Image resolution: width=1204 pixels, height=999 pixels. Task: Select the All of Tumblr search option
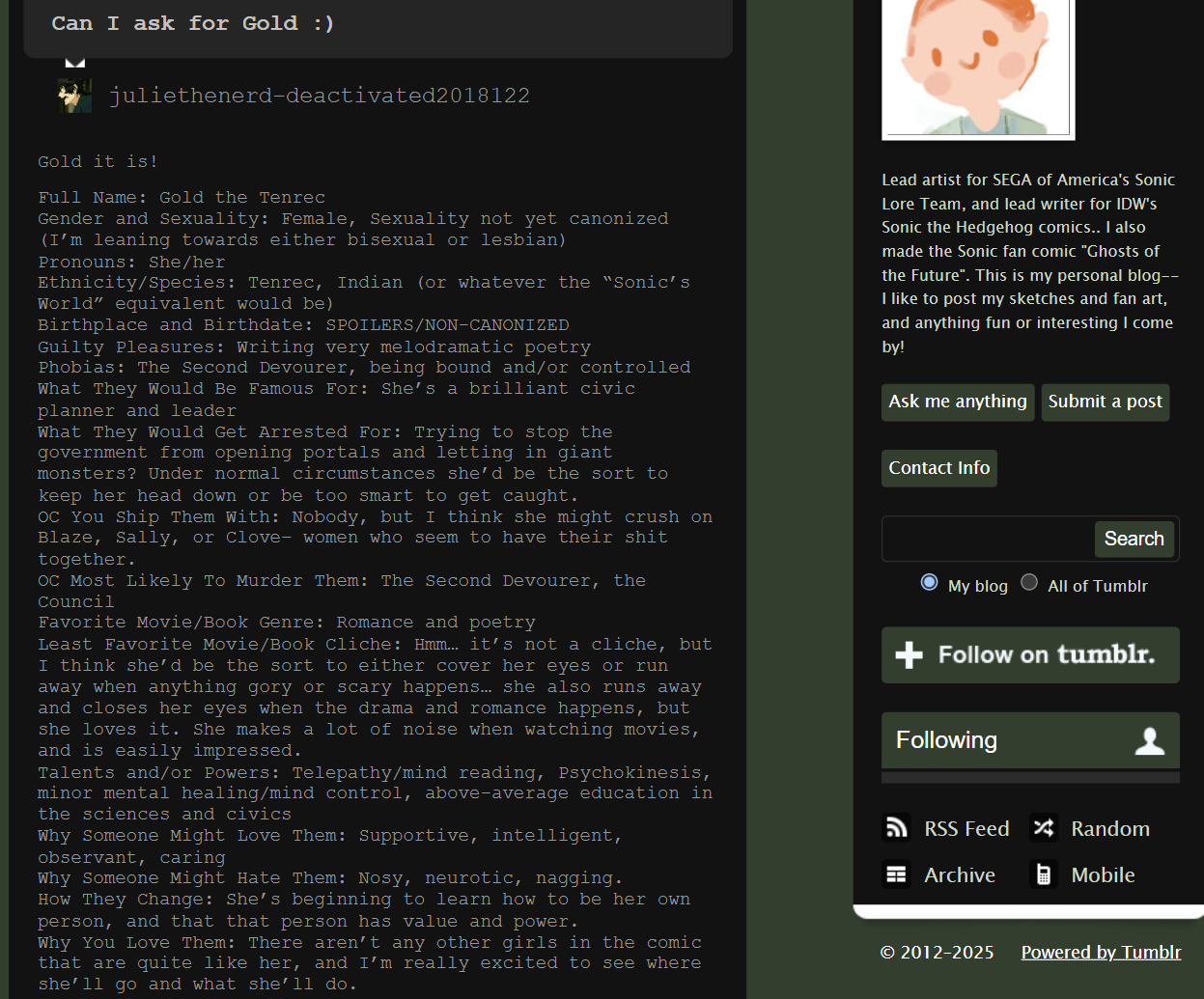coord(1029,583)
